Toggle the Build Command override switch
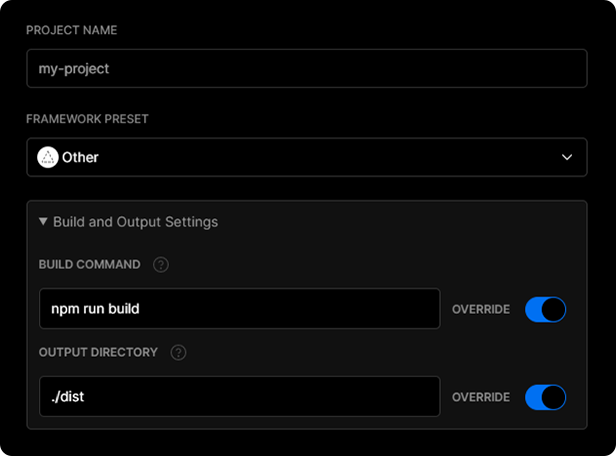The width and height of the screenshot is (616, 456). [545, 309]
